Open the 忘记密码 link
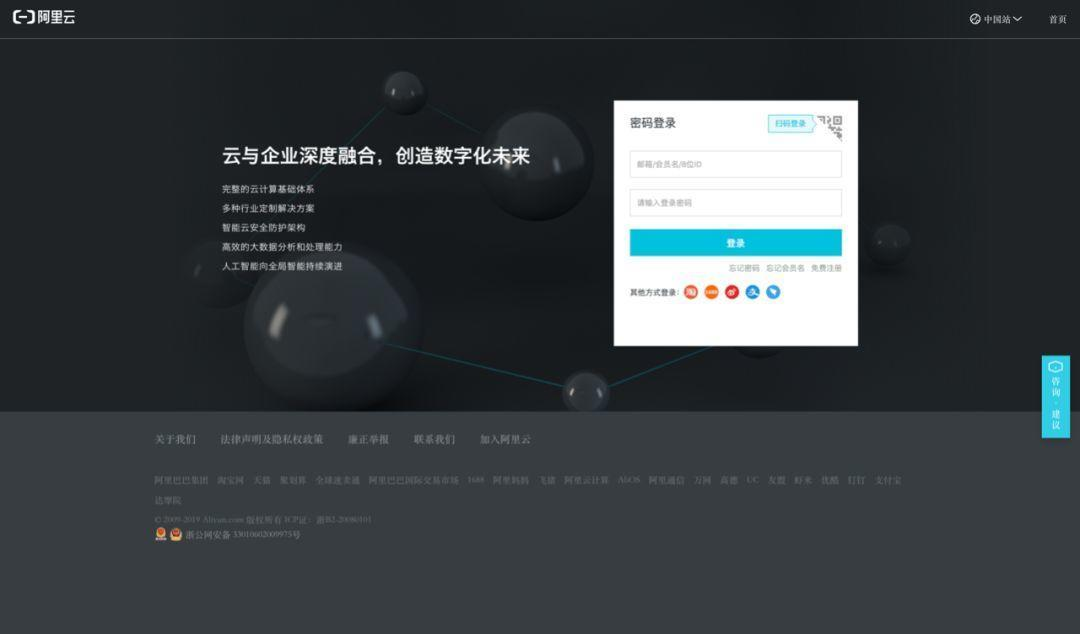The width and height of the screenshot is (1080, 634). (x=744, y=268)
